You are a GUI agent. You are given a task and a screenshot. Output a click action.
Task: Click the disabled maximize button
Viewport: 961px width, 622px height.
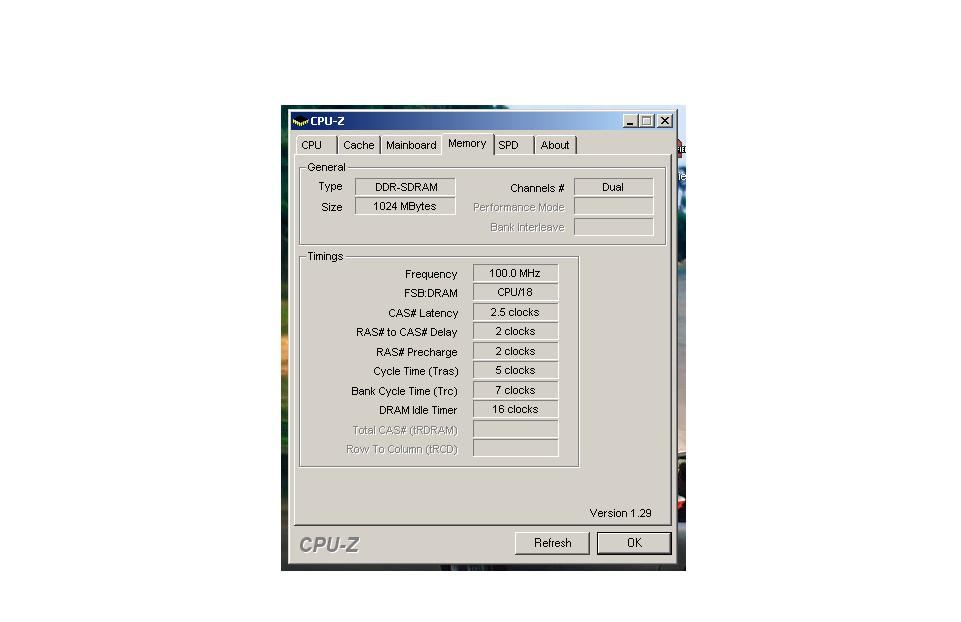pyautogui.click(x=647, y=121)
